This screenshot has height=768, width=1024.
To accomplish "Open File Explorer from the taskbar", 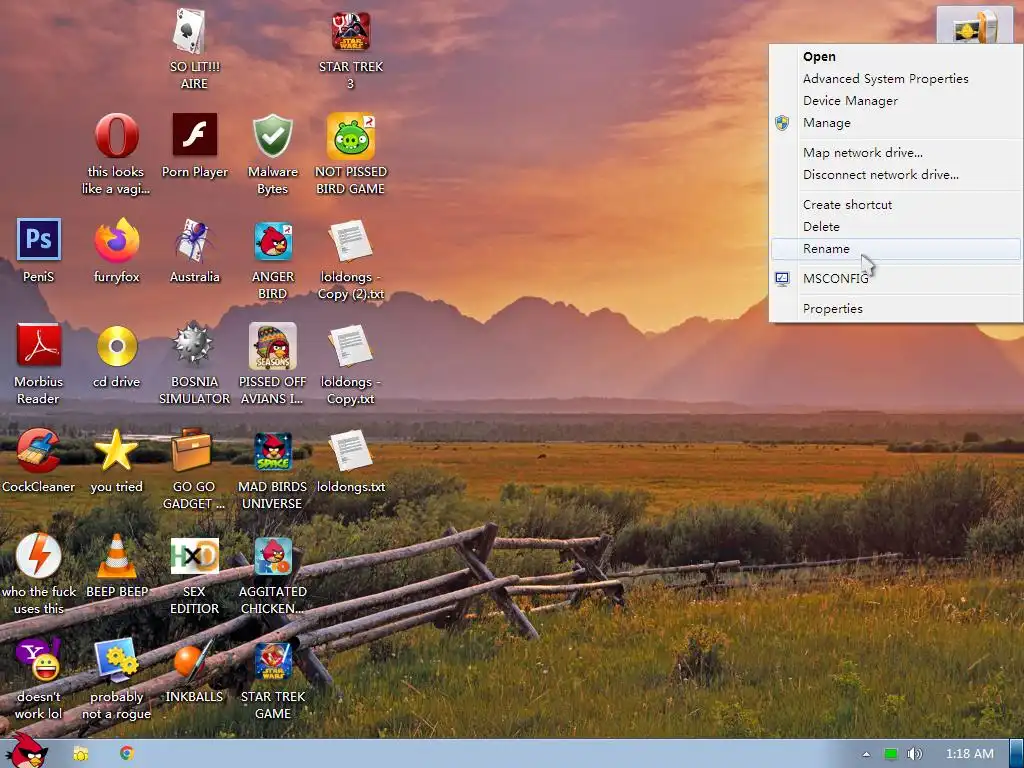I will (x=81, y=754).
